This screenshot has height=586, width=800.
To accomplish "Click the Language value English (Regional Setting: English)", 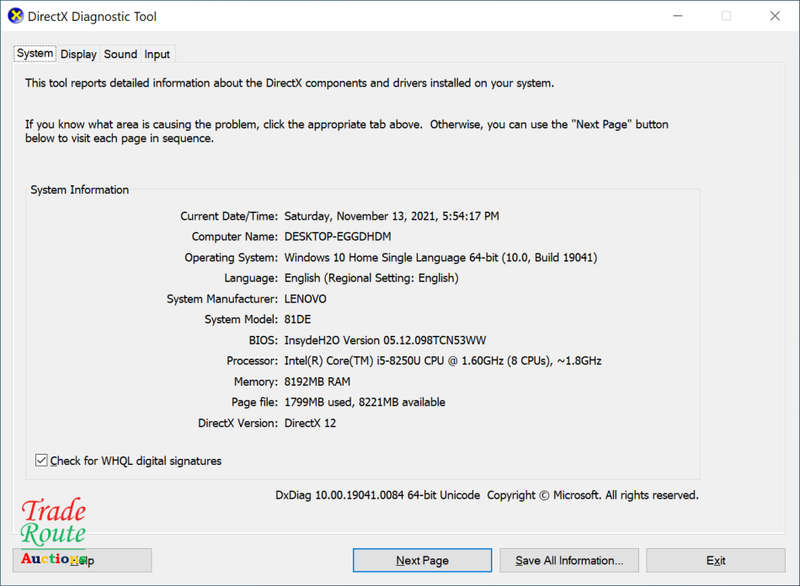I will [x=371, y=278].
